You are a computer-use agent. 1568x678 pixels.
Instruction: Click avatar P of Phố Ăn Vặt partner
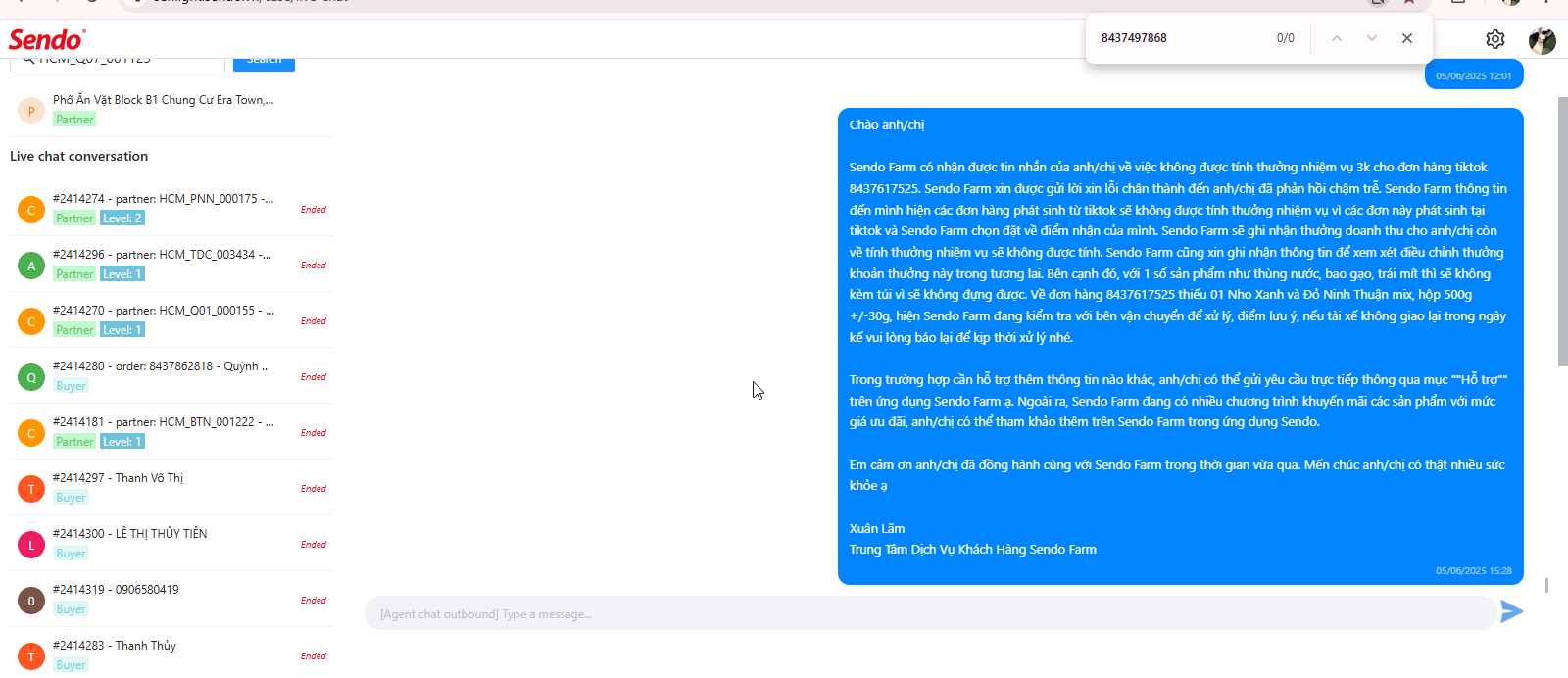(x=31, y=111)
